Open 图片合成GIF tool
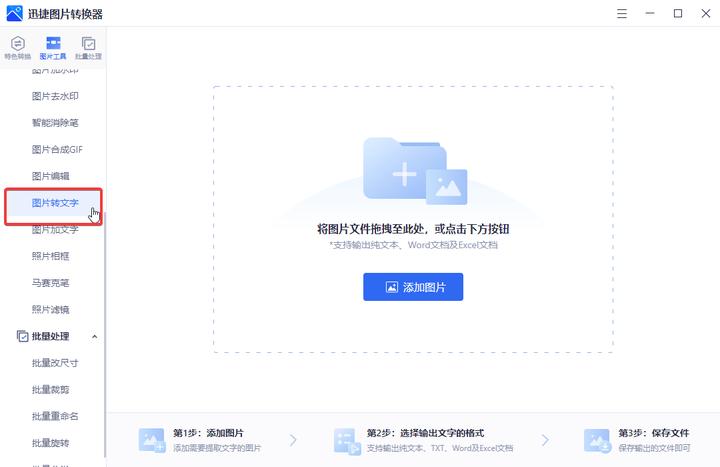The image size is (720, 467). 57,149
